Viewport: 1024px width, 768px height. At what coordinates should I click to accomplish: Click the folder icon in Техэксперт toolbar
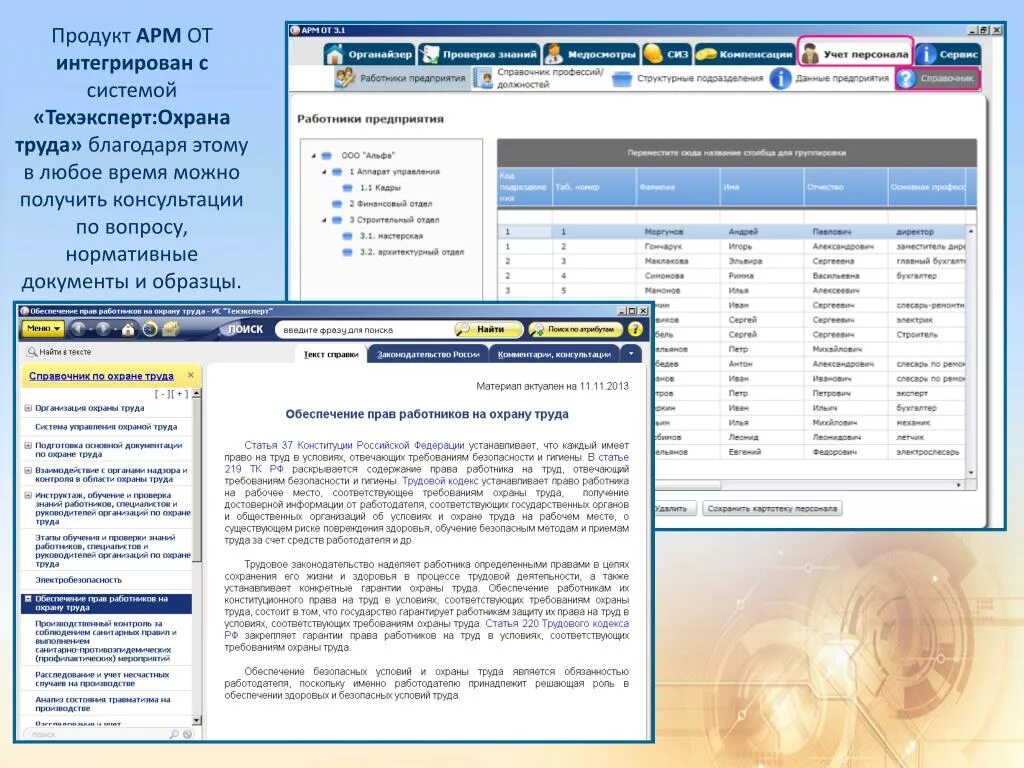tap(171, 329)
